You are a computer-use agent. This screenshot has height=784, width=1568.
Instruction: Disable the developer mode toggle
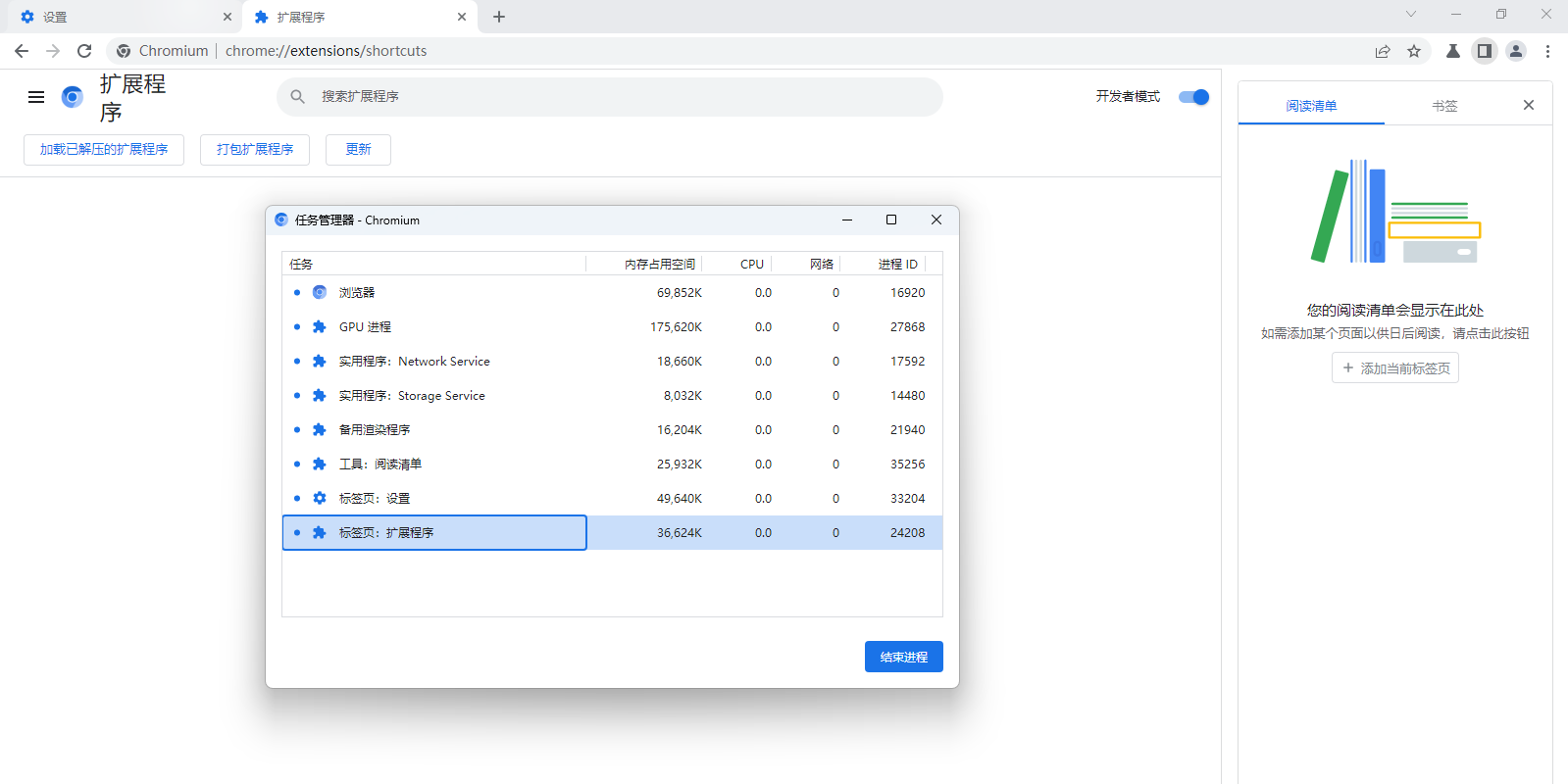[1193, 97]
